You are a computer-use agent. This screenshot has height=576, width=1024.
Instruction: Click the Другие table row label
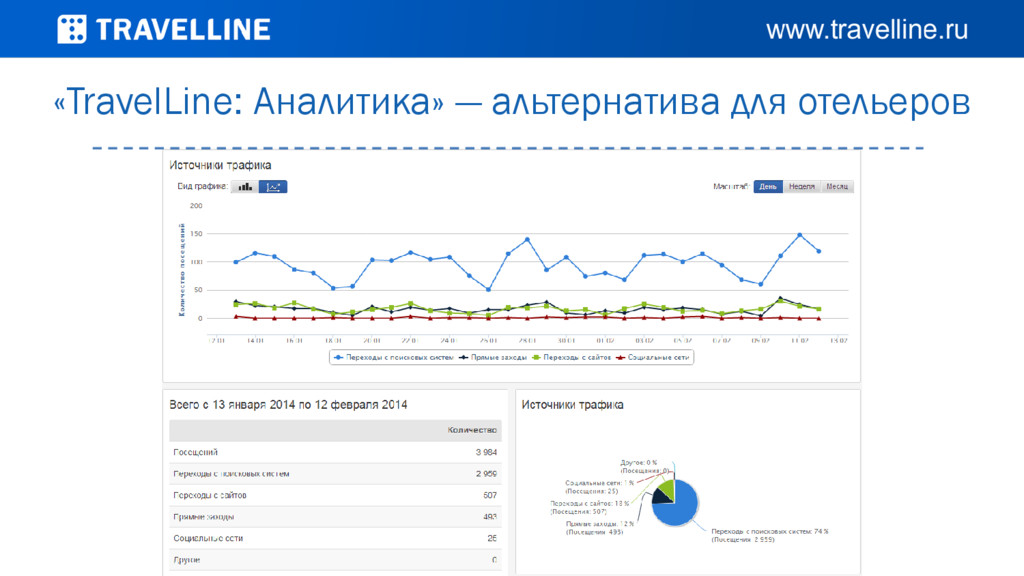pyautogui.click(x=187, y=560)
